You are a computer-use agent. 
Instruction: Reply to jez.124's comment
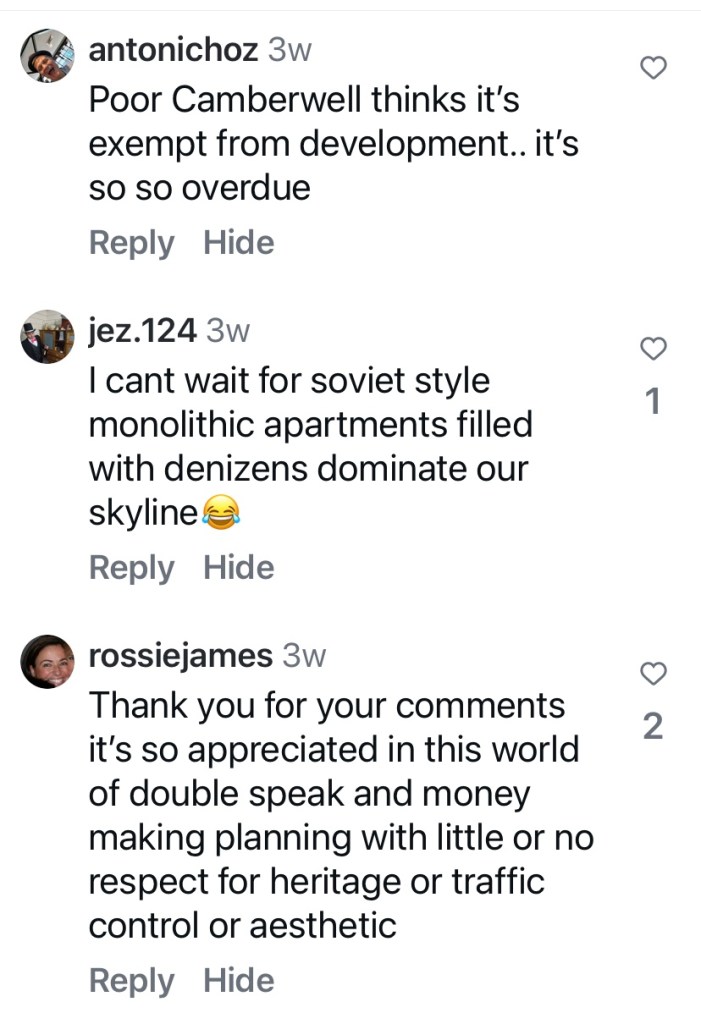131,568
